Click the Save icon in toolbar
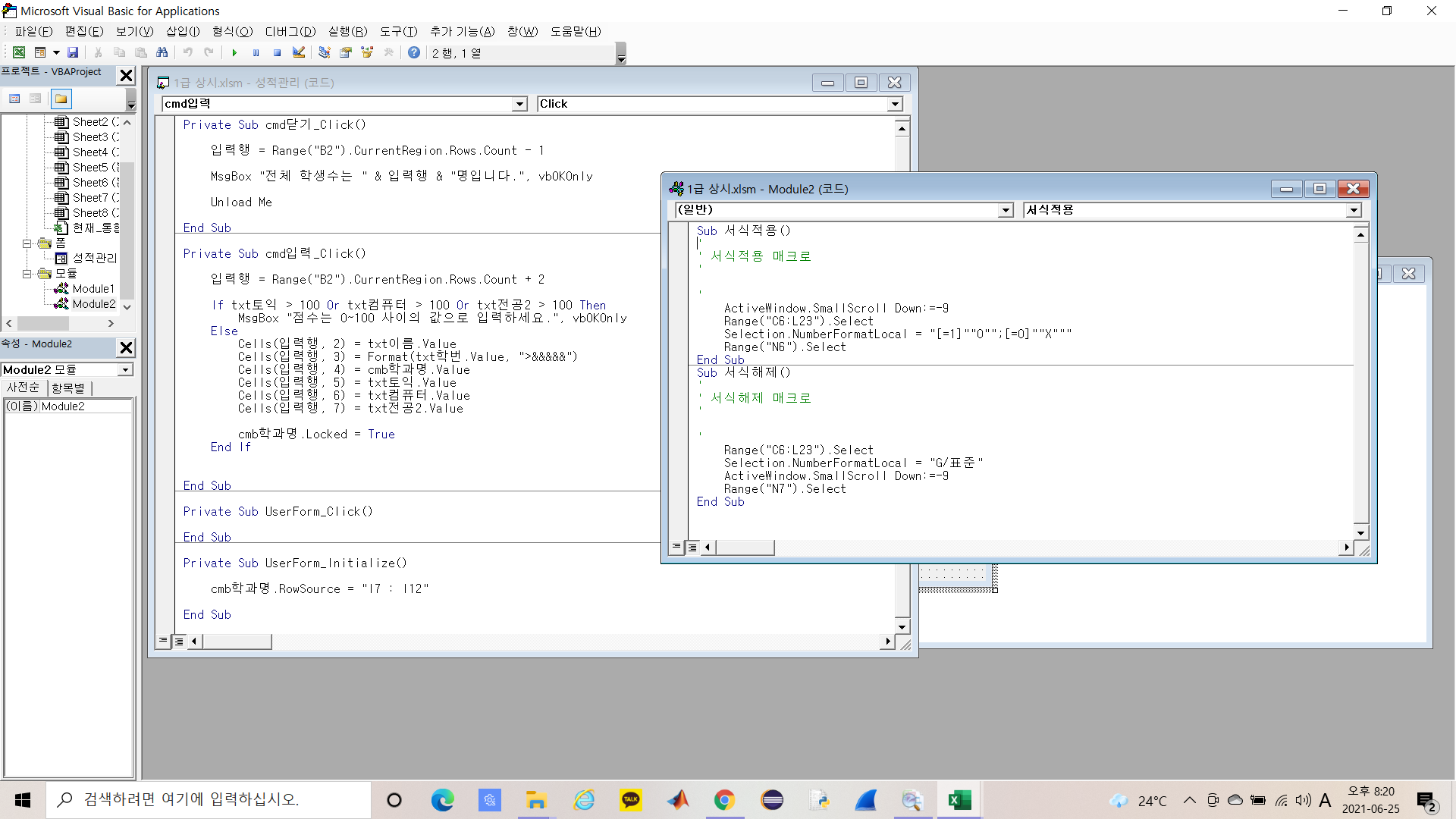1456x819 pixels. (73, 52)
